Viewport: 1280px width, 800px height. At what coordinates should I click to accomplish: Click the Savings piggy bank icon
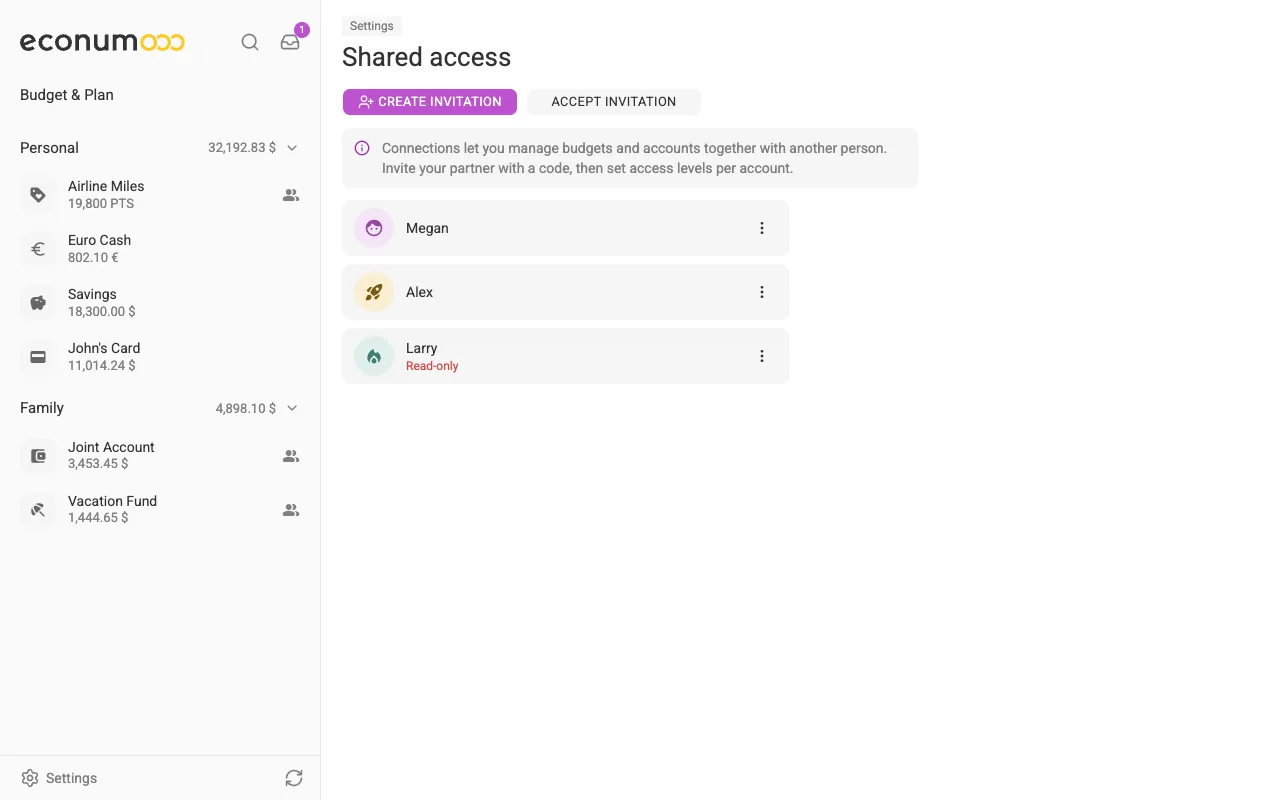(x=38, y=303)
